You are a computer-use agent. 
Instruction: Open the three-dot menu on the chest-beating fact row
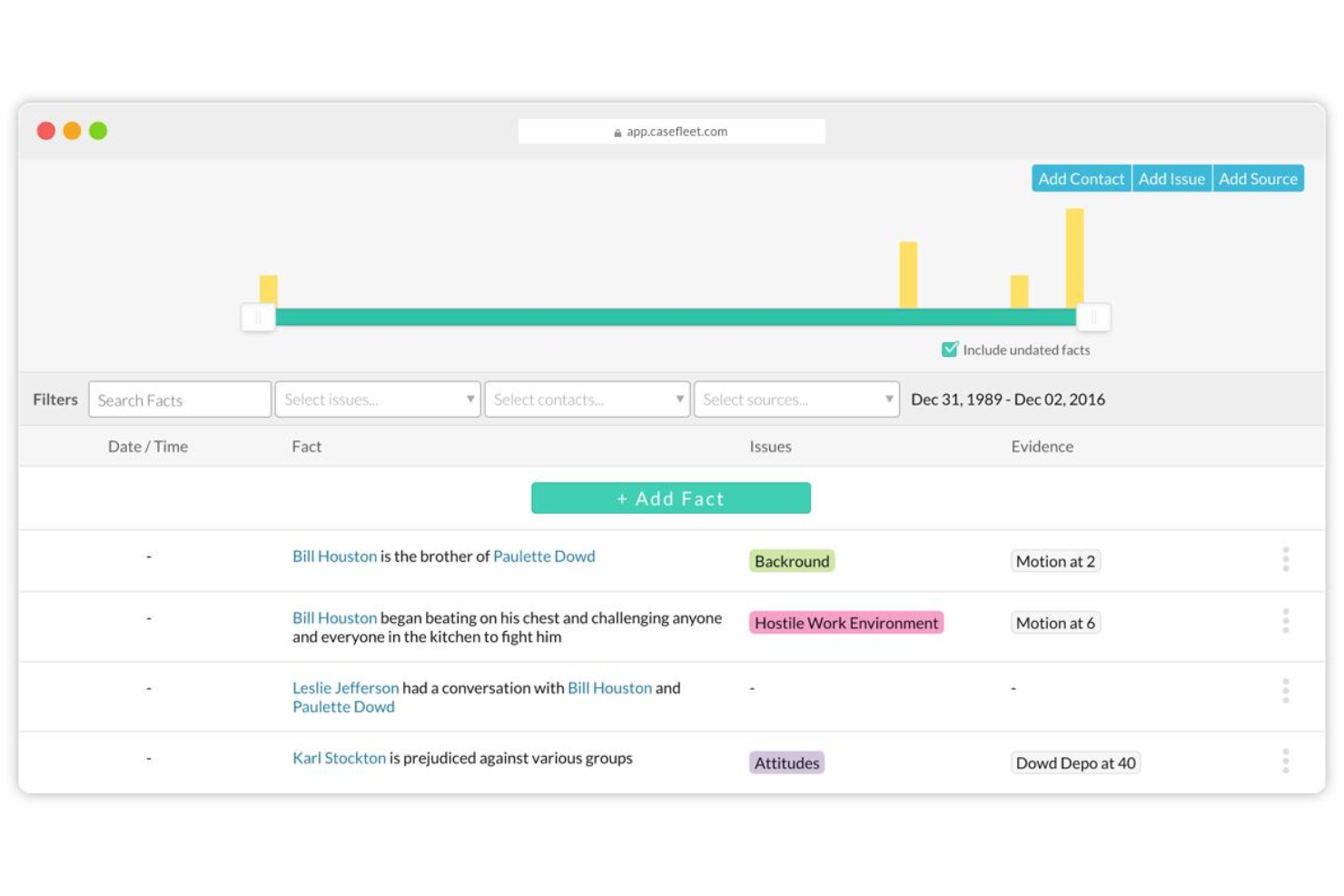point(1286,622)
